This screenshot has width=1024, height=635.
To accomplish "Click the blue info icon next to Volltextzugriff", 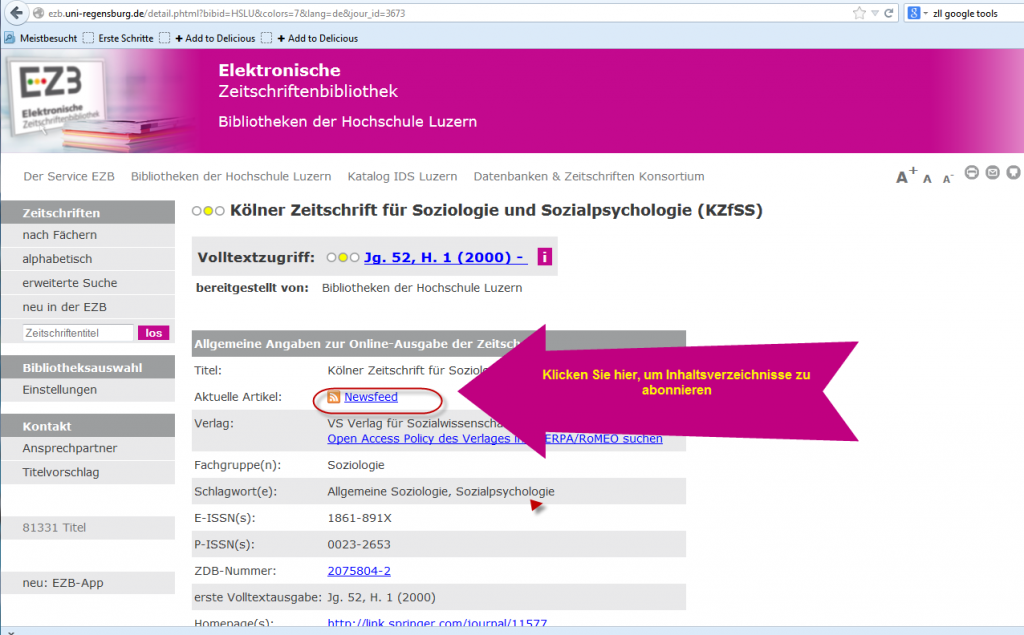I will pyautogui.click(x=544, y=256).
